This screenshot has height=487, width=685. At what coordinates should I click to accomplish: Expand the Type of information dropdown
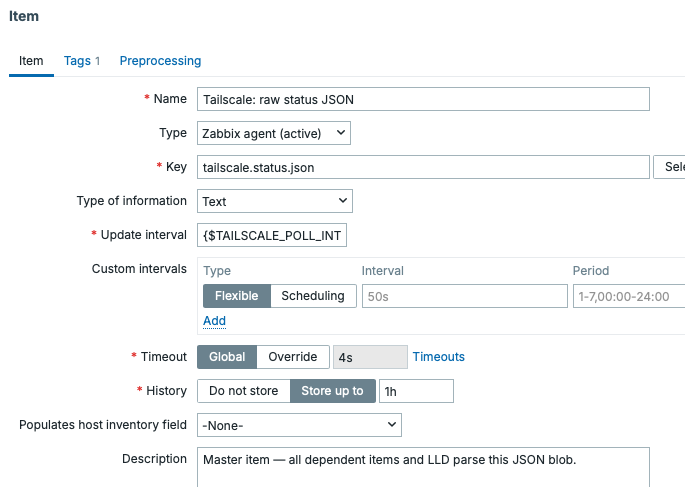[274, 201]
